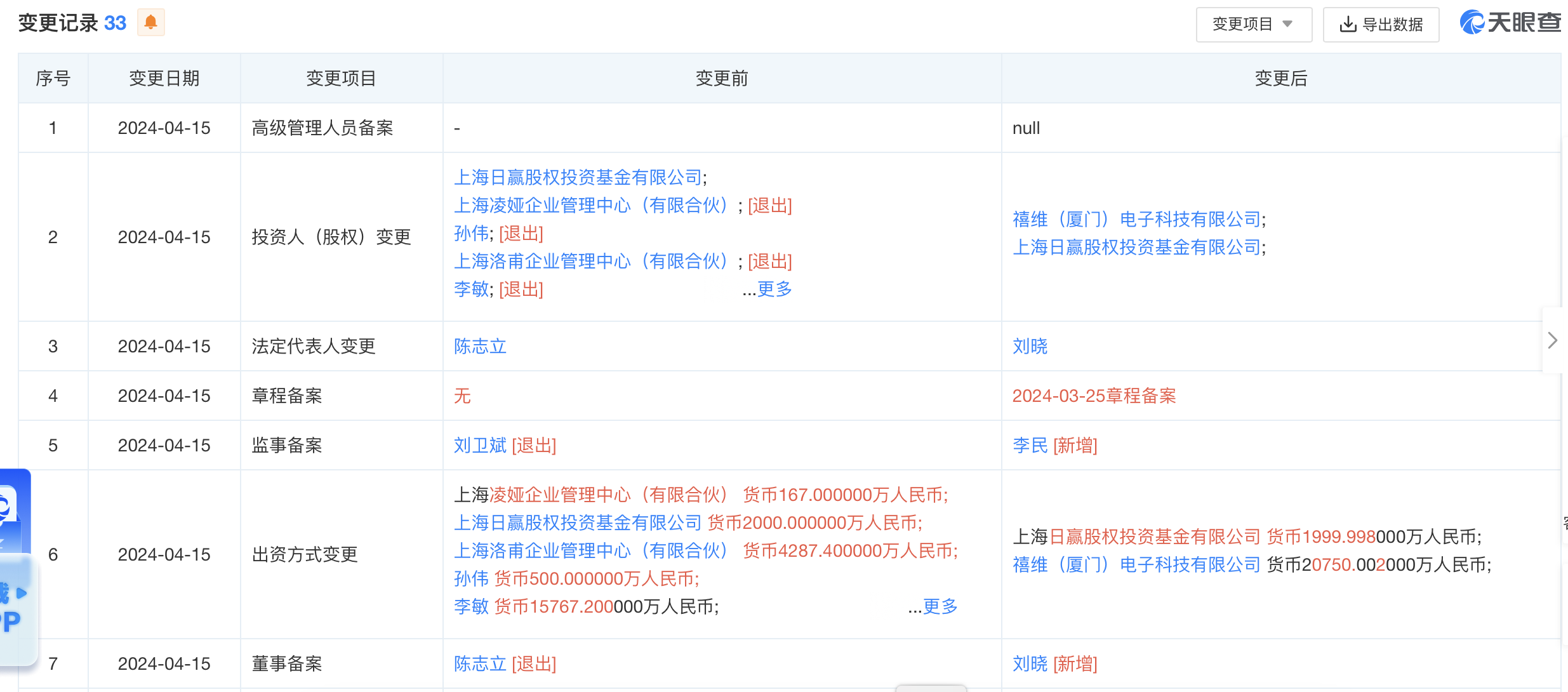Click 李敏 in the 出资方式变更 row

click(471, 607)
